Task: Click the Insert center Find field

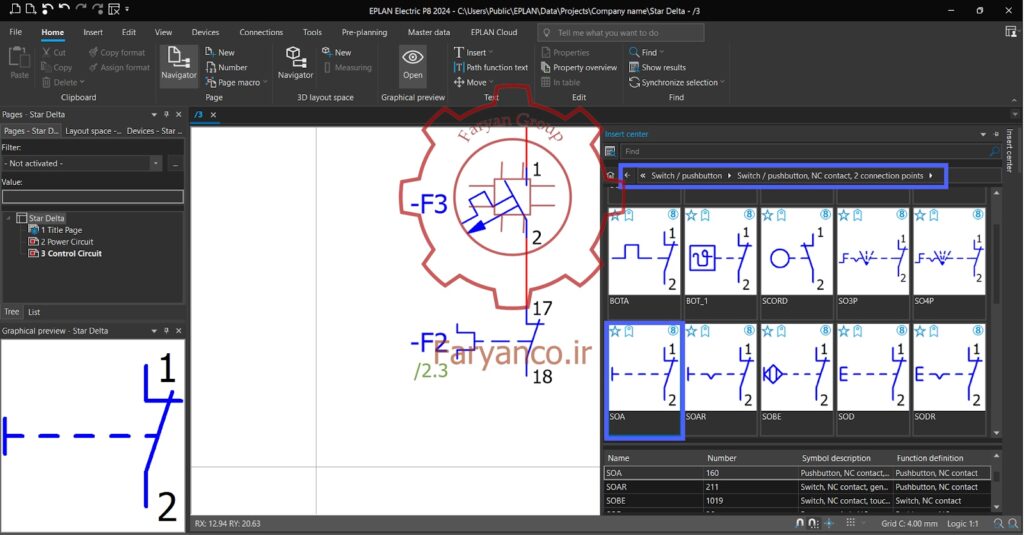Action: (x=810, y=151)
